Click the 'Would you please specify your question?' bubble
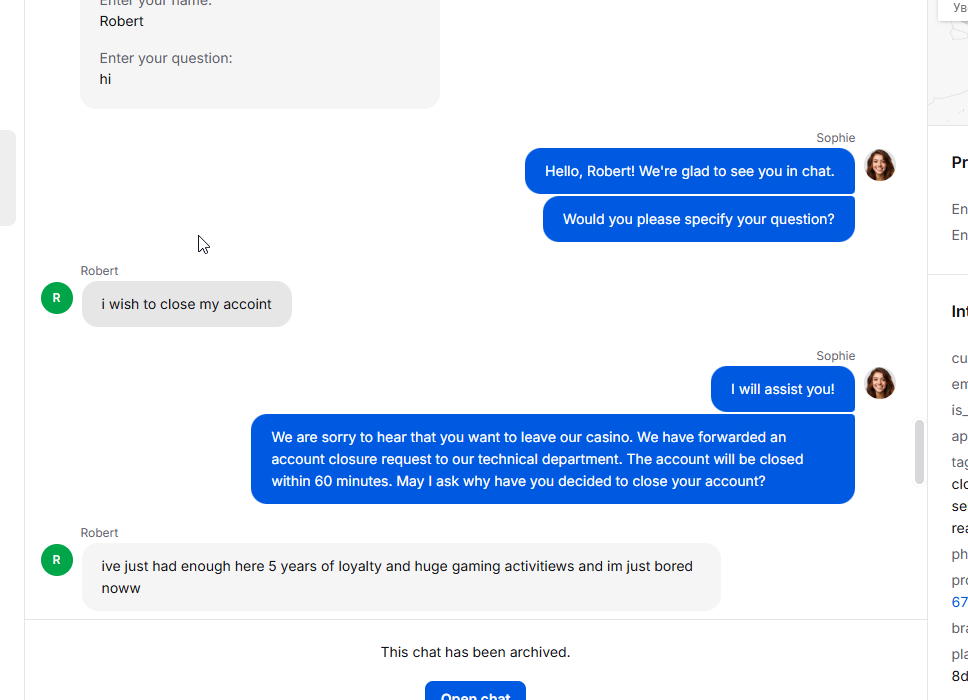 [699, 219]
